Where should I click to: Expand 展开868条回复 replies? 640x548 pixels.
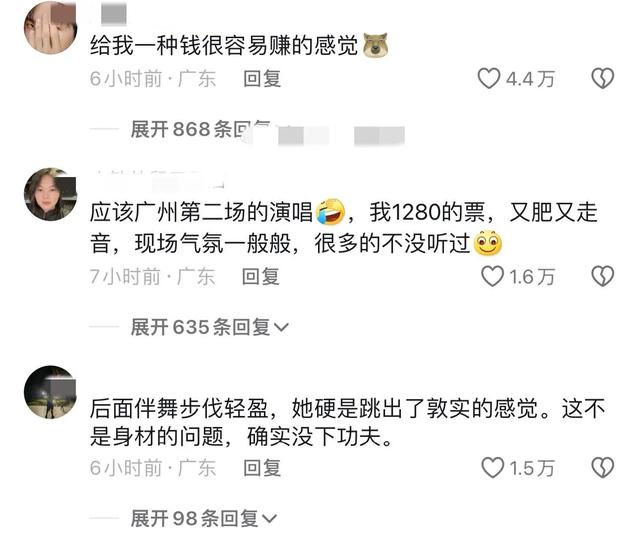pyautogui.click(x=200, y=129)
